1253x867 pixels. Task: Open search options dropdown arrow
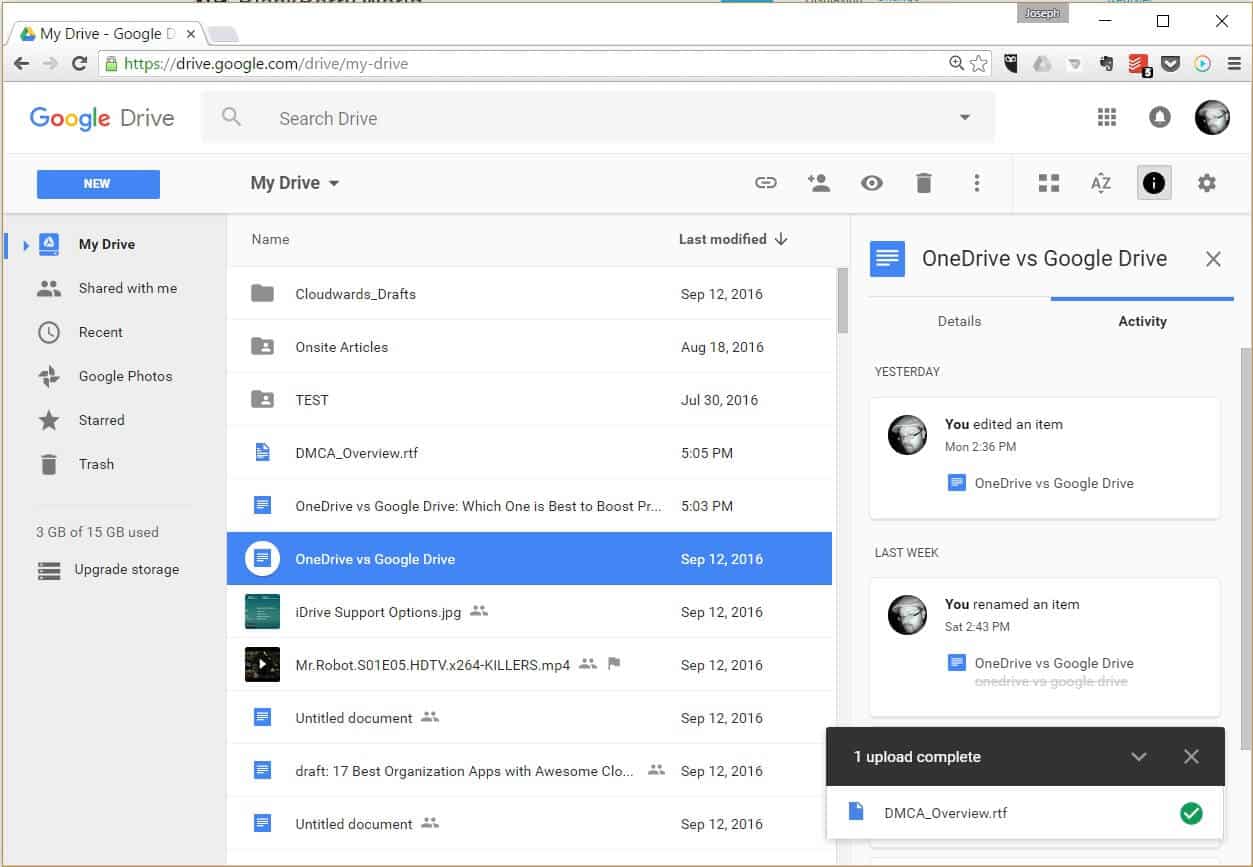coord(965,118)
